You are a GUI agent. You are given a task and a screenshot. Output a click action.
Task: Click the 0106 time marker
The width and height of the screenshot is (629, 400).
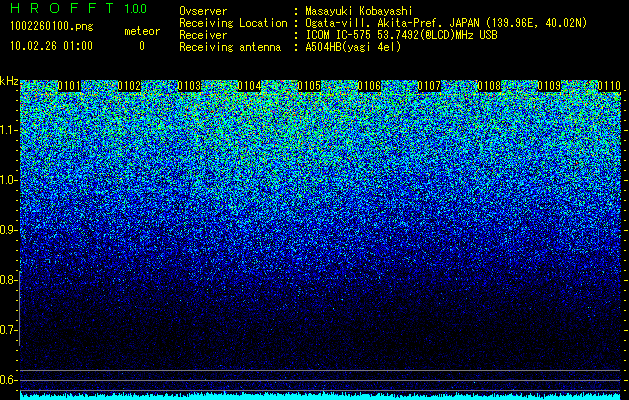(x=369, y=86)
